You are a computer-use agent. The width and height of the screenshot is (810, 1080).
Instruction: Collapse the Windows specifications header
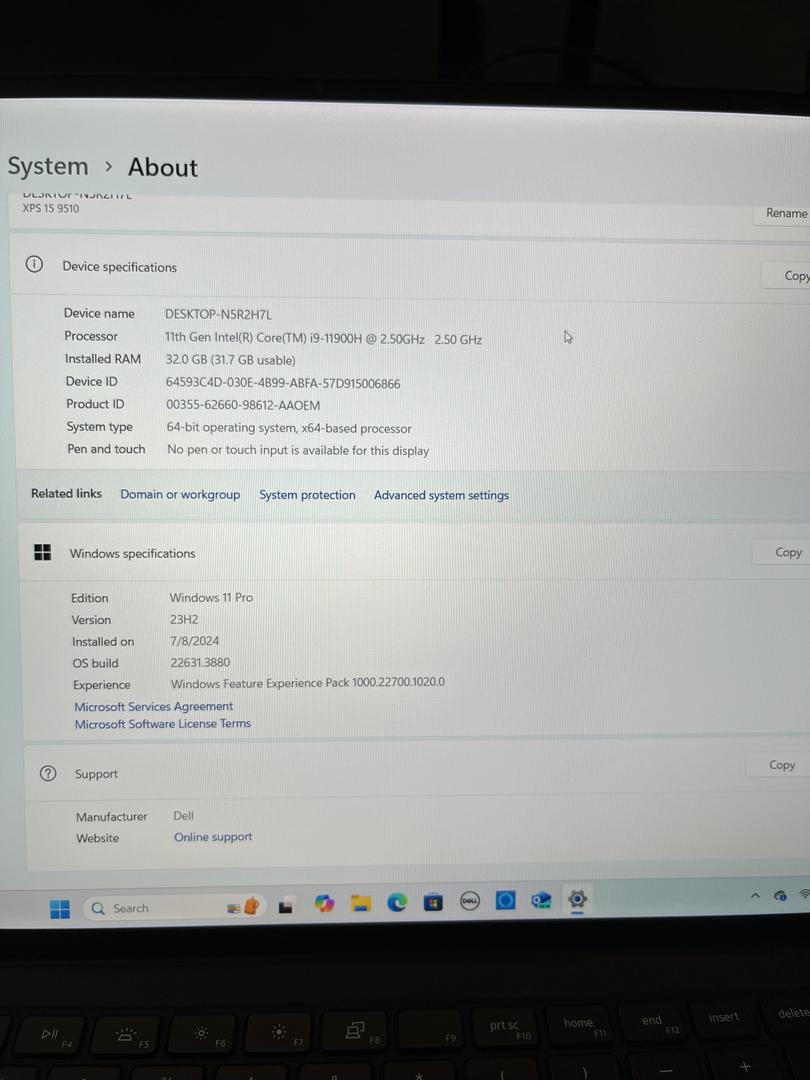coord(414,552)
